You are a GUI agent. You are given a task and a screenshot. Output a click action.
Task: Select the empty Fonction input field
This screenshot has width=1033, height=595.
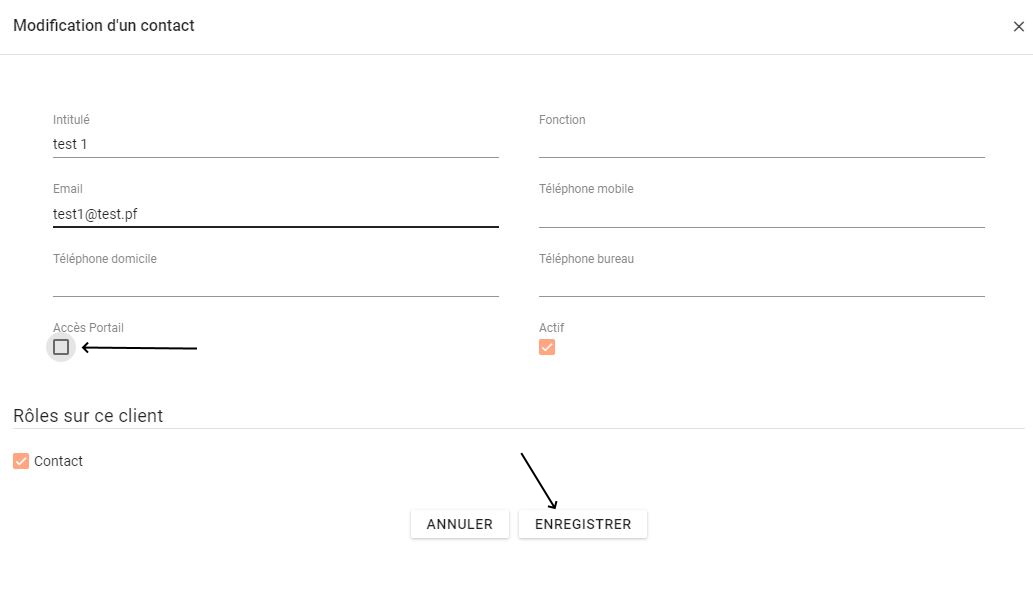point(761,144)
